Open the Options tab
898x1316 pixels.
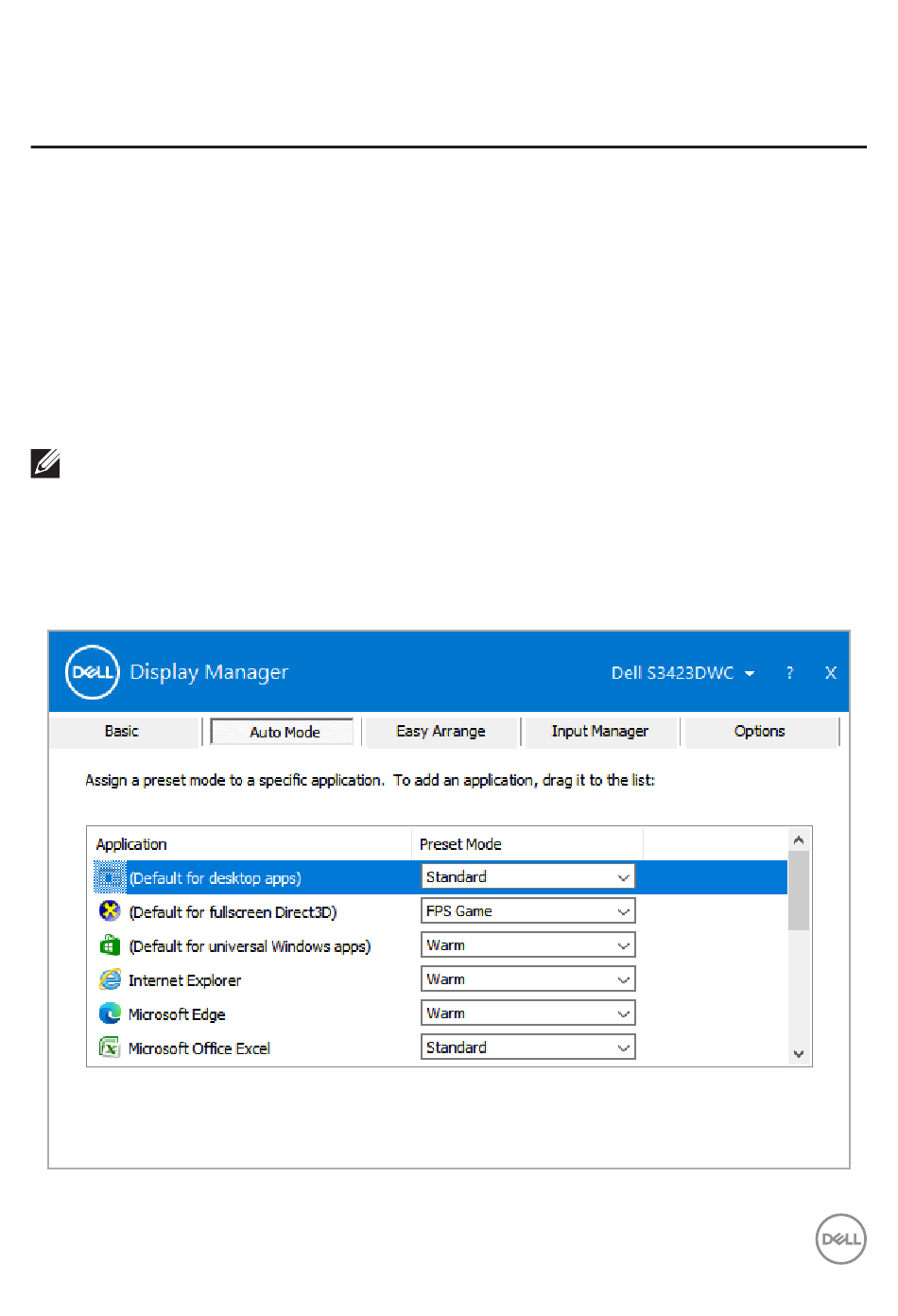[x=760, y=732]
